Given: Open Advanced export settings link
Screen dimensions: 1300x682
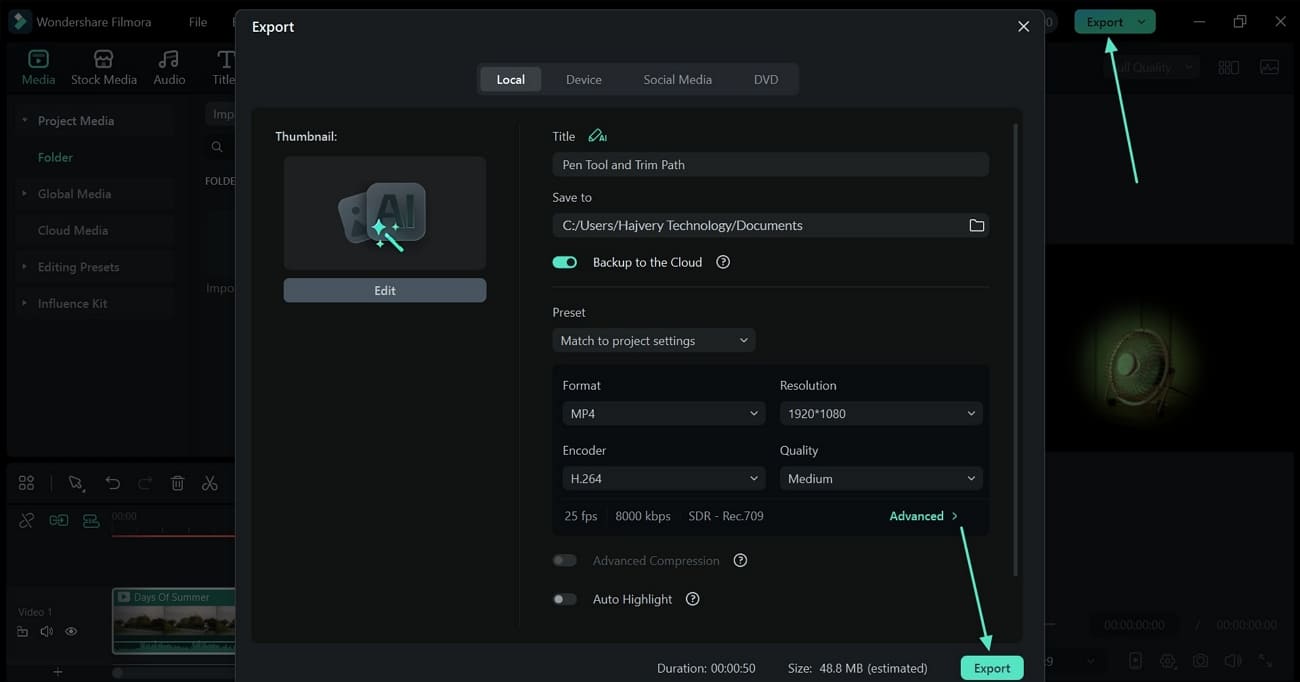Looking at the screenshot, I should [923, 516].
